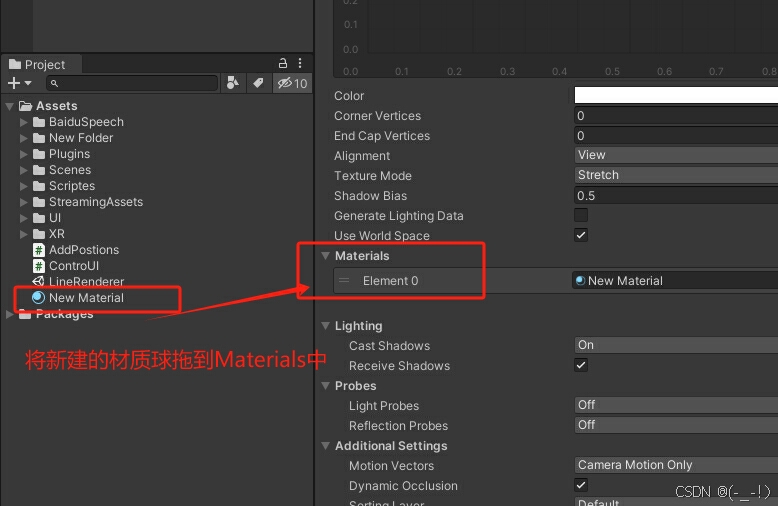Click the Corner Vertices value field

pyautogui.click(x=676, y=116)
